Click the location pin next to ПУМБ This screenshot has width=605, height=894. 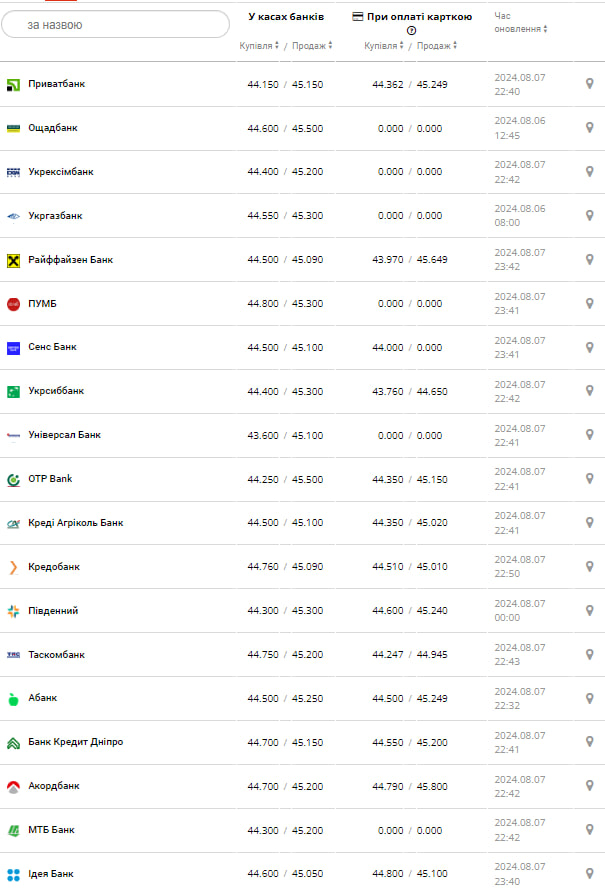click(x=589, y=304)
